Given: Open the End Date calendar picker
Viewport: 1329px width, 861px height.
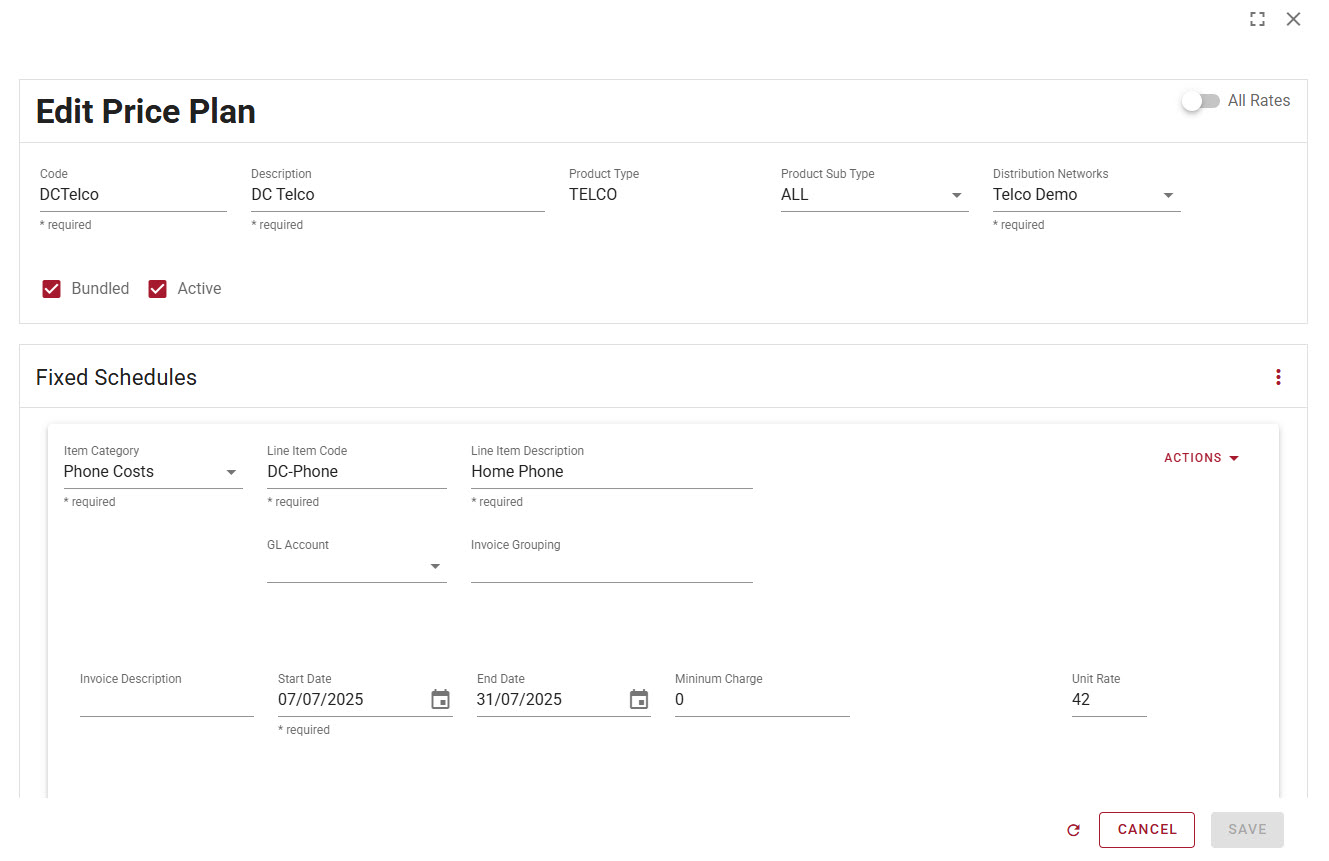Looking at the screenshot, I should (639, 699).
